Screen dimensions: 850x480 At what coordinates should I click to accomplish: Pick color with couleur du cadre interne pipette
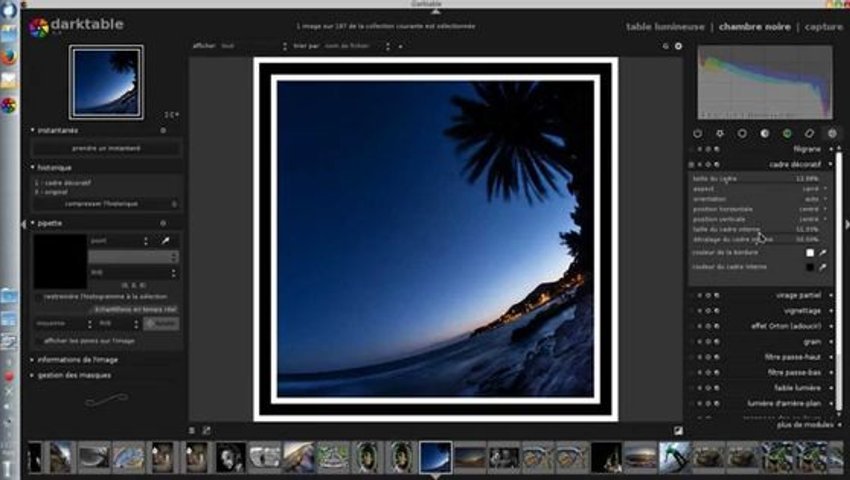tap(823, 267)
